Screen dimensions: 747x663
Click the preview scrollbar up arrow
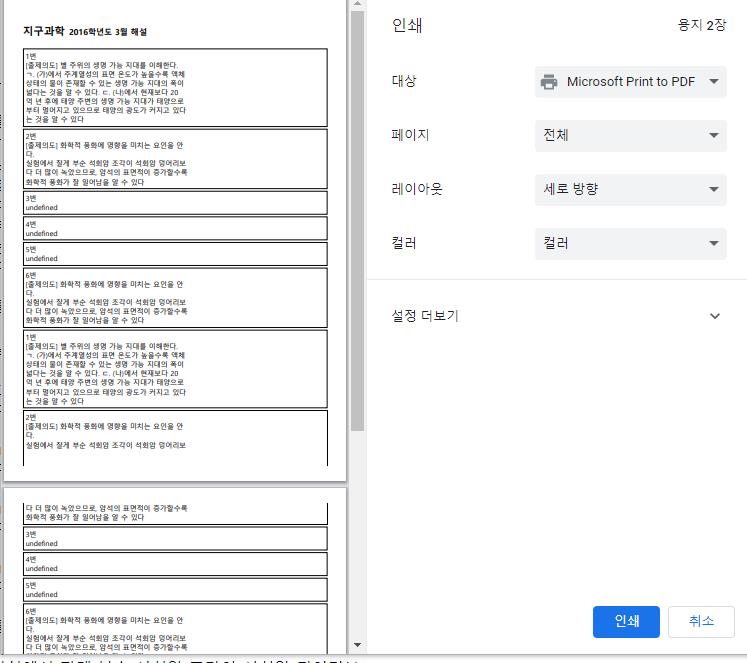tap(357, 4)
